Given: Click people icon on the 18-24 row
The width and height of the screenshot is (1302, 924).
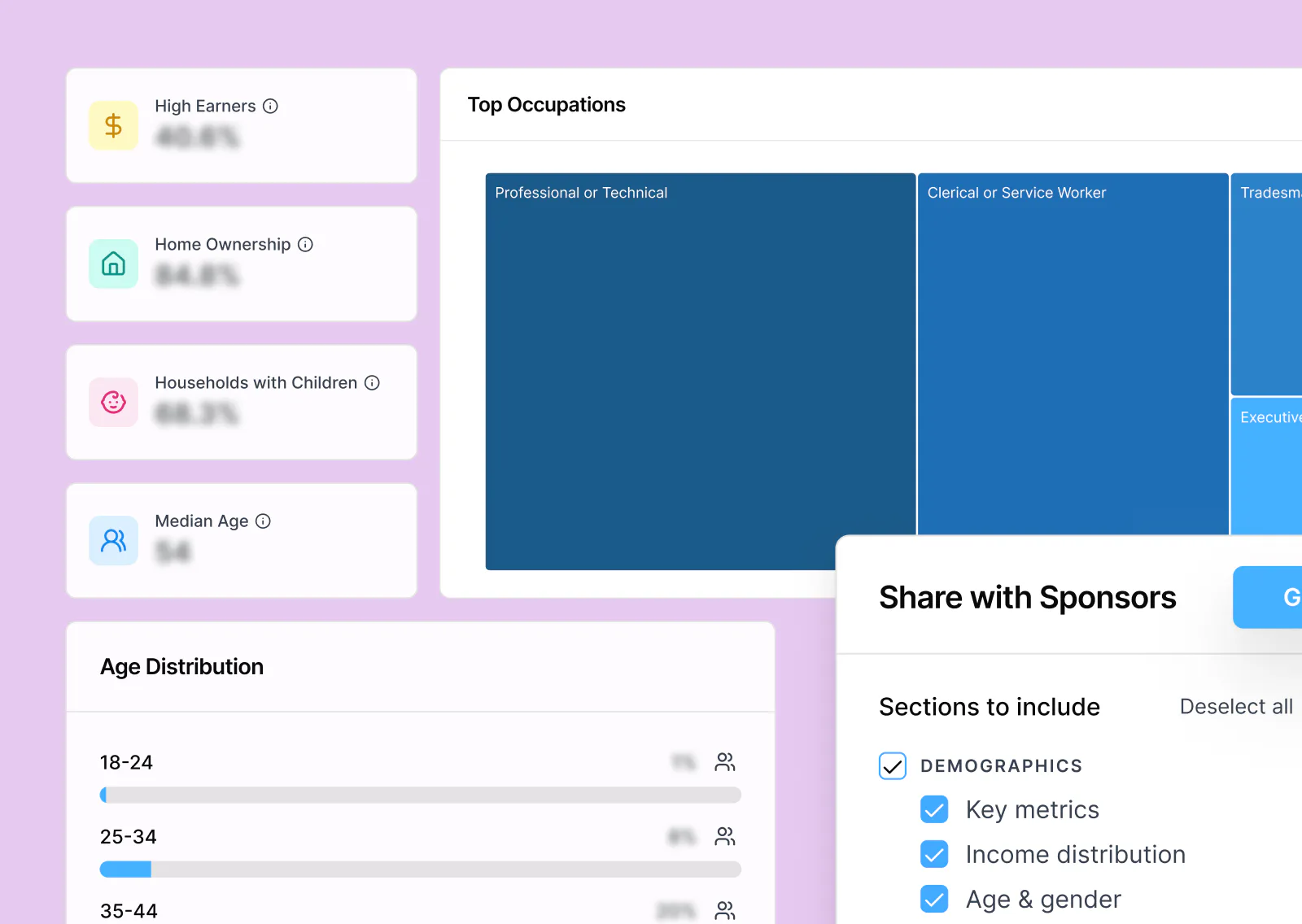Looking at the screenshot, I should 725,762.
